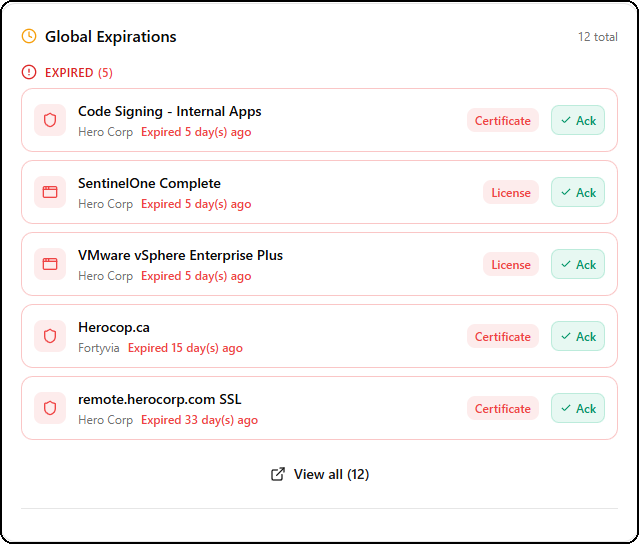Click the EXPIRED (5) section label
Viewport: 639px width, 544px height.
point(79,73)
